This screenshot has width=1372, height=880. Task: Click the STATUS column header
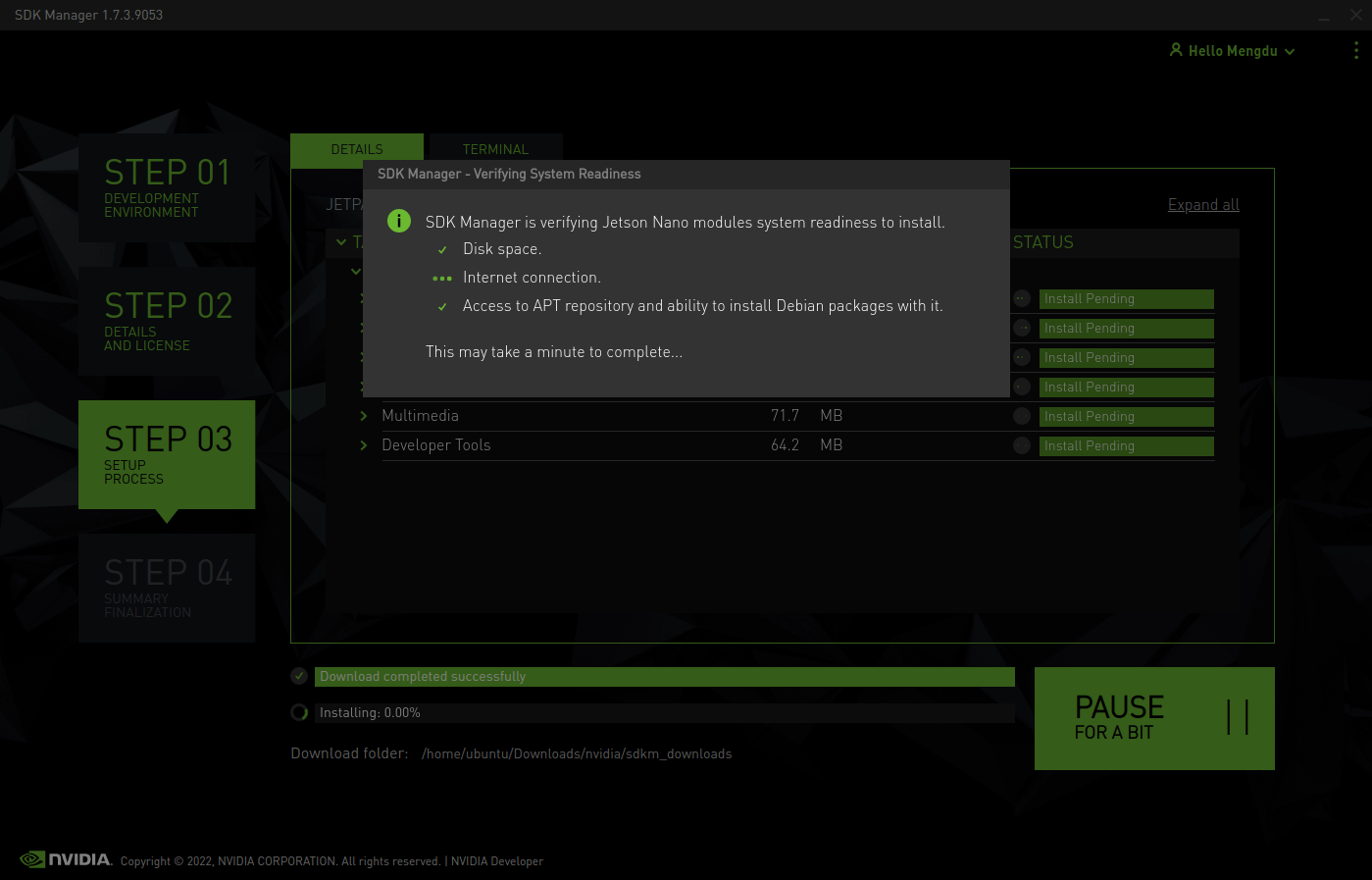point(1043,242)
